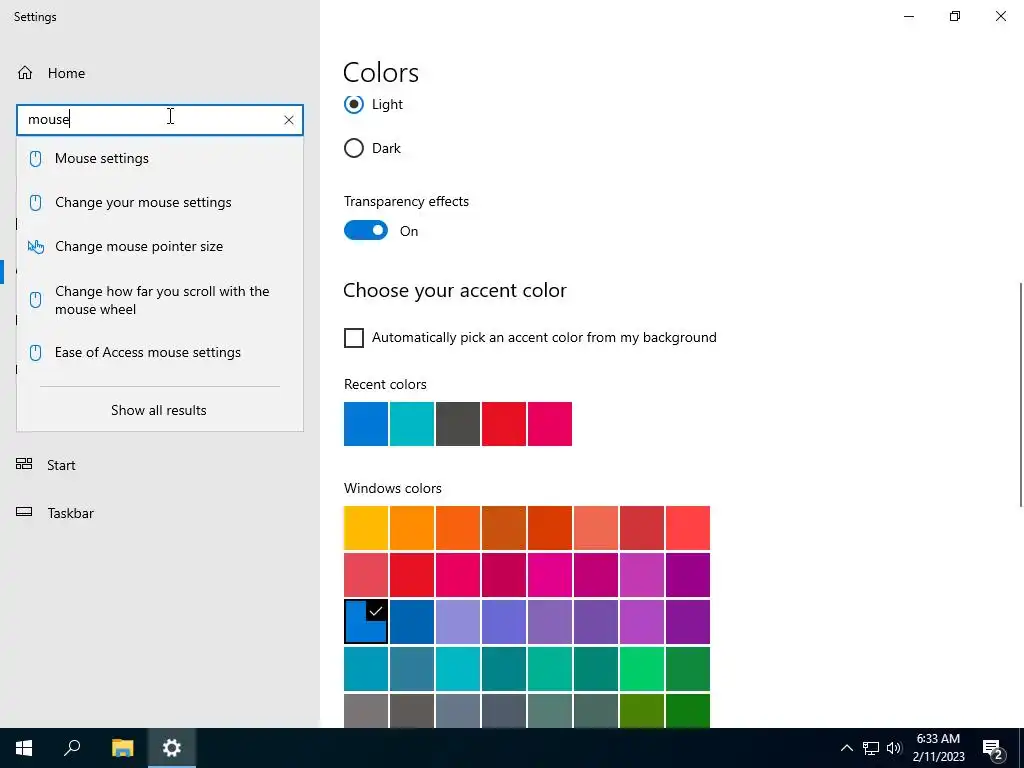The width and height of the screenshot is (1024, 768).
Task: Pick the pink recent color
Action: click(x=550, y=424)
